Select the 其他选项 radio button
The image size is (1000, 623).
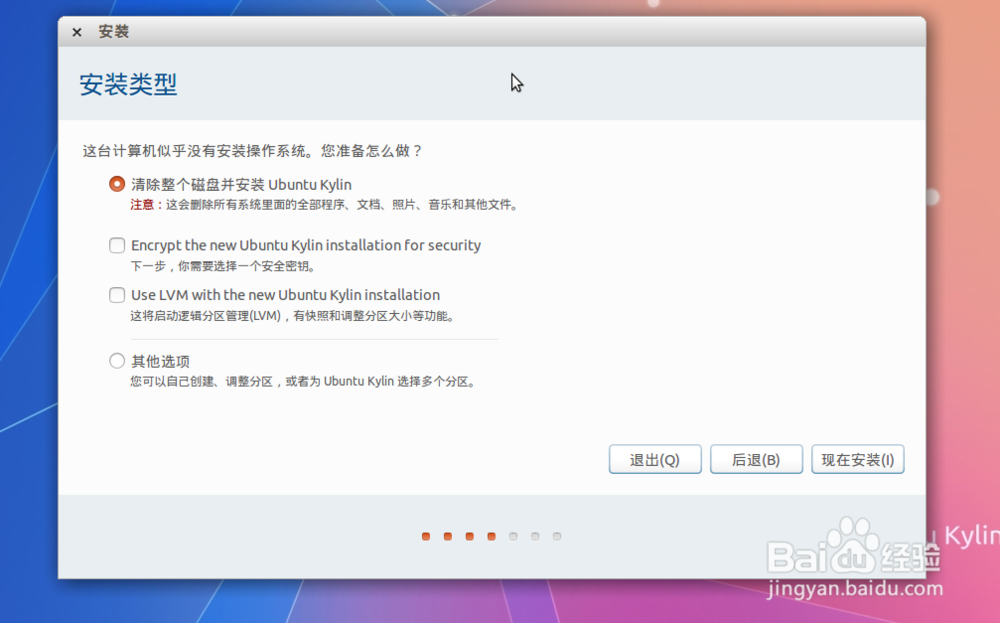click(117, 361)
